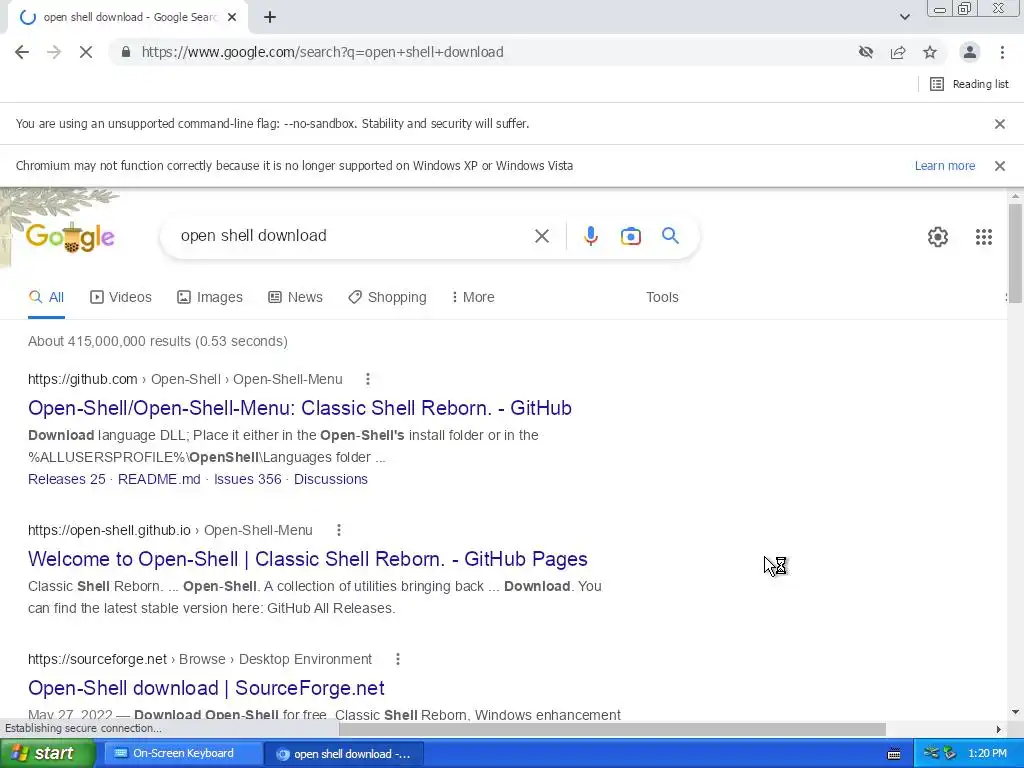Open options for the github.com result
The image size is (1024, 768).
[368, 379]
